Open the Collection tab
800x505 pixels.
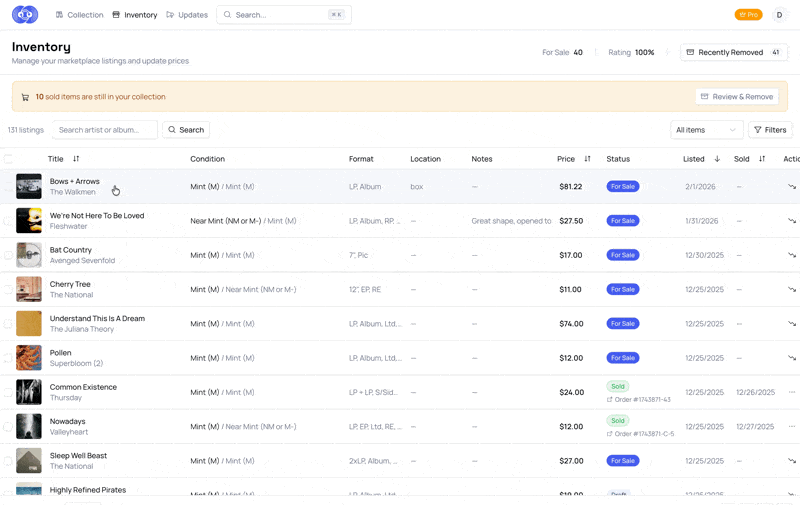coord(80,15)
